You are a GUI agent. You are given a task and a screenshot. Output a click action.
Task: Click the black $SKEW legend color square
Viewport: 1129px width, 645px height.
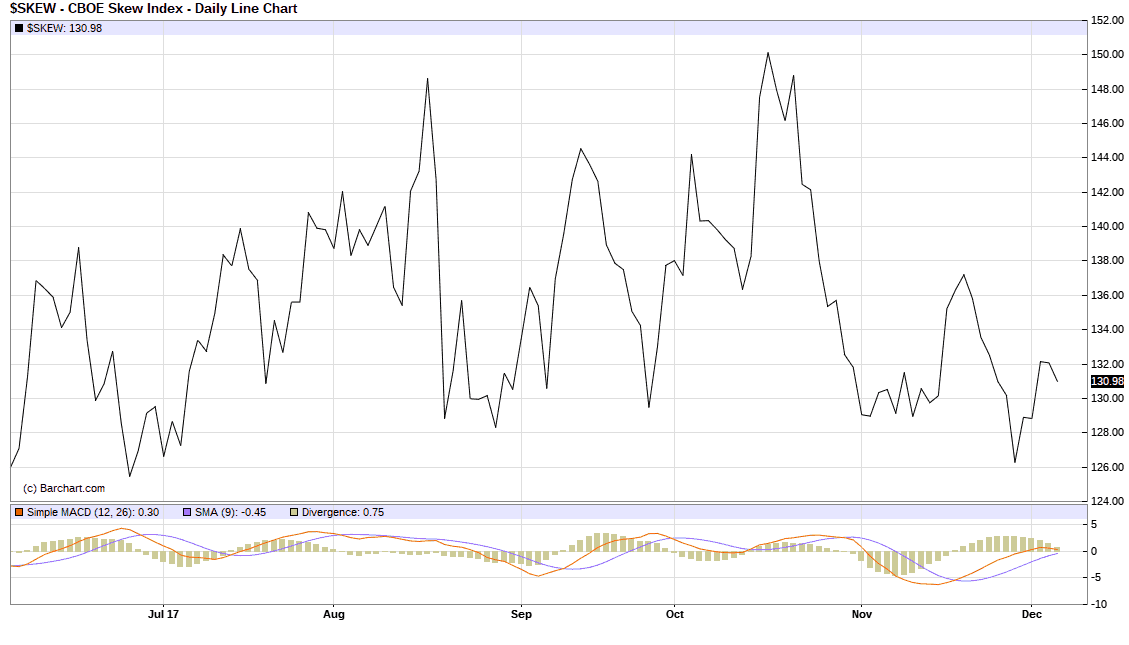click(x=19, y=28)
